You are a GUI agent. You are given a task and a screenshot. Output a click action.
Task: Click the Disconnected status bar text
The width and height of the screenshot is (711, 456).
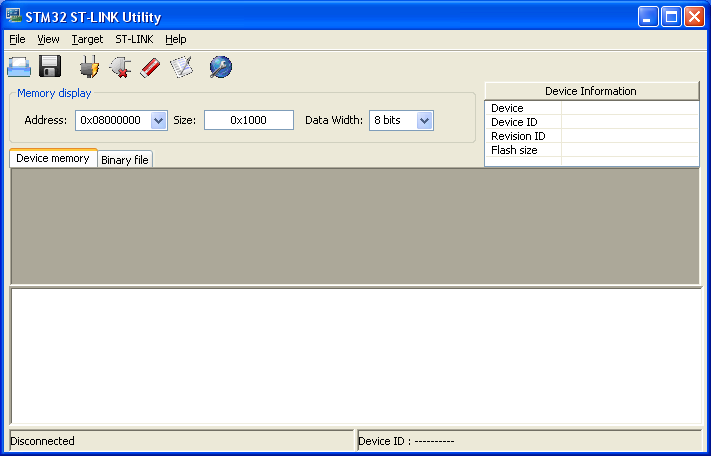[x=42, y=441]
